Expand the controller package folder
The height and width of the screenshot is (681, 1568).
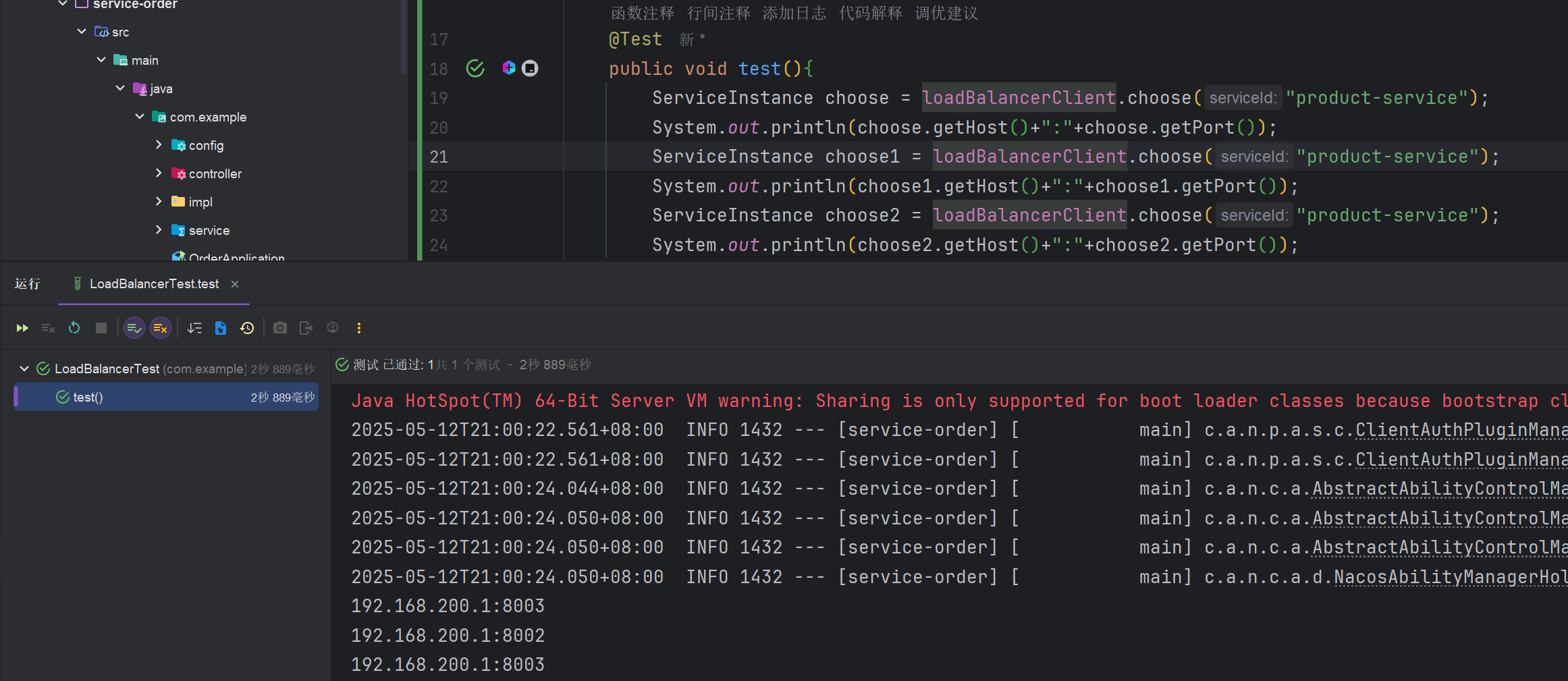point(159,173)
